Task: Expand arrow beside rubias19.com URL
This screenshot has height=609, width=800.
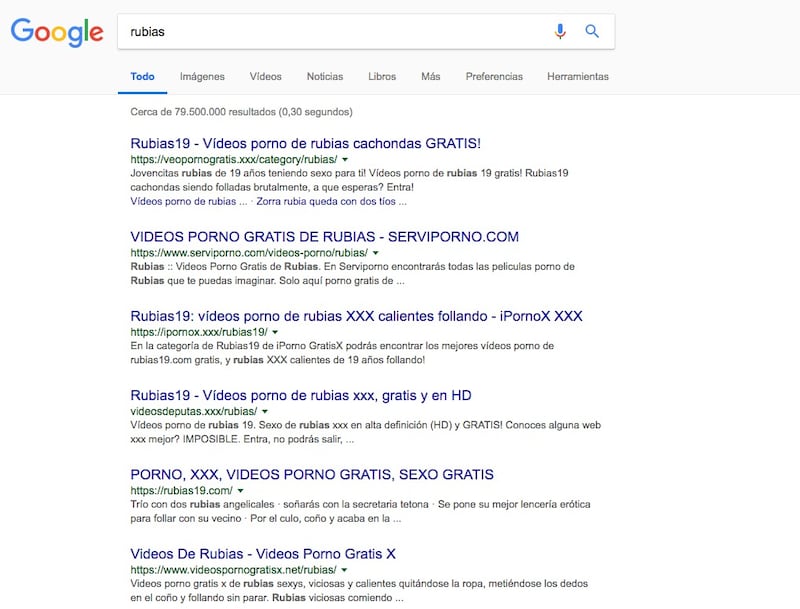Action: pyautogui.click(x=240, y=491)
